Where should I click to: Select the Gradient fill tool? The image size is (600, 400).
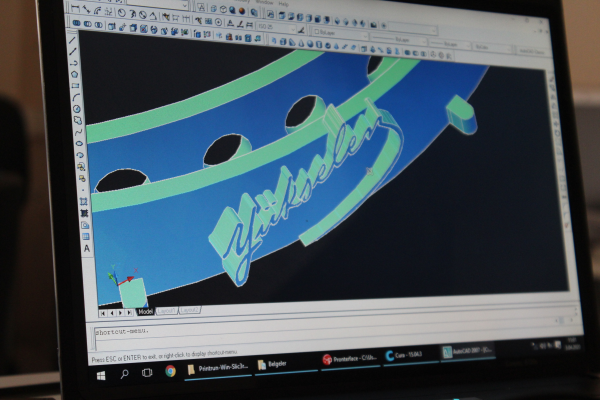pyautogui.click(x=84, y=213)
